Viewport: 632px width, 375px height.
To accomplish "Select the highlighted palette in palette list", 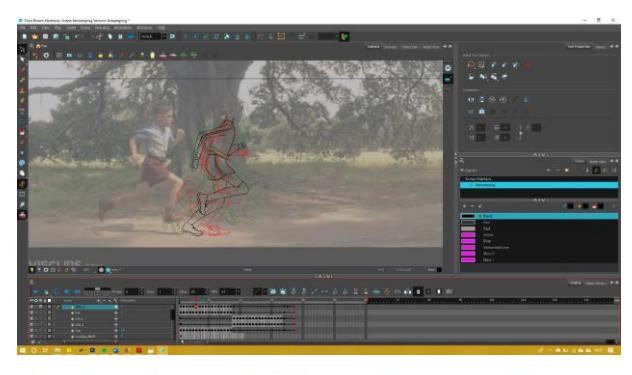I will [x=539, y=185].
